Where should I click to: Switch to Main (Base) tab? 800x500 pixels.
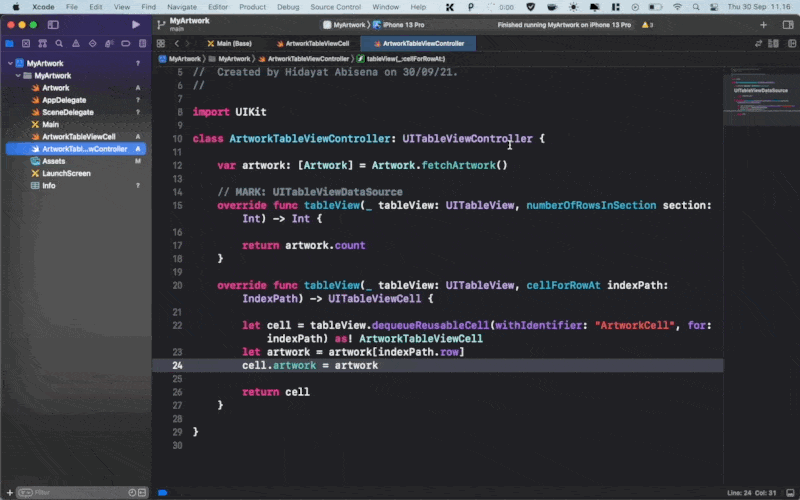230,43
